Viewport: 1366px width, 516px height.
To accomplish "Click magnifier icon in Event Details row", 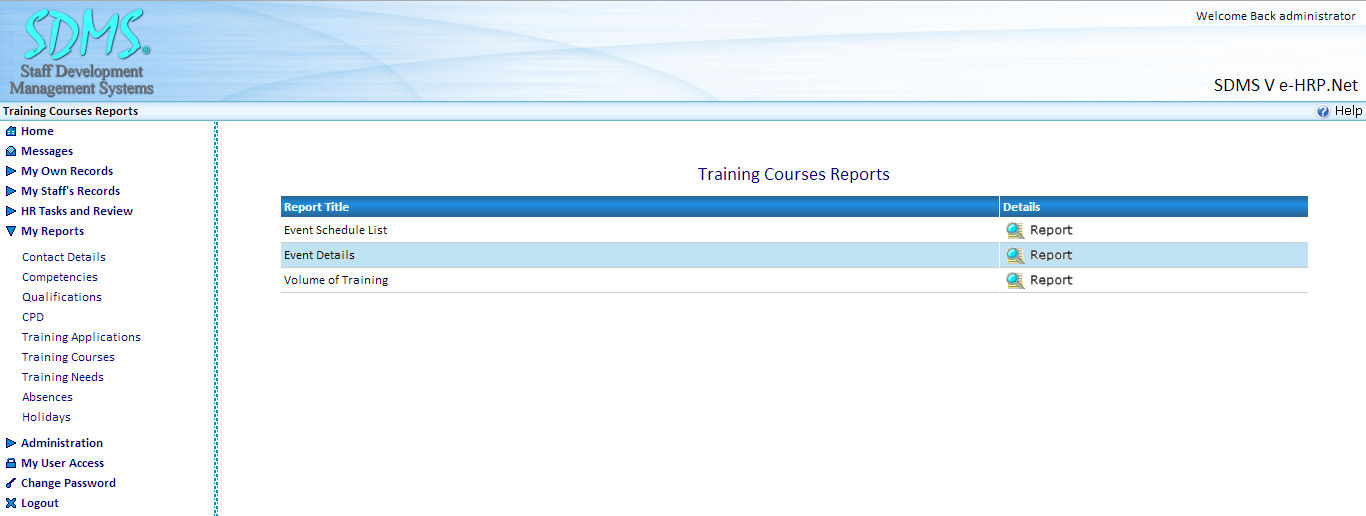I will (x=1015, y=255).
